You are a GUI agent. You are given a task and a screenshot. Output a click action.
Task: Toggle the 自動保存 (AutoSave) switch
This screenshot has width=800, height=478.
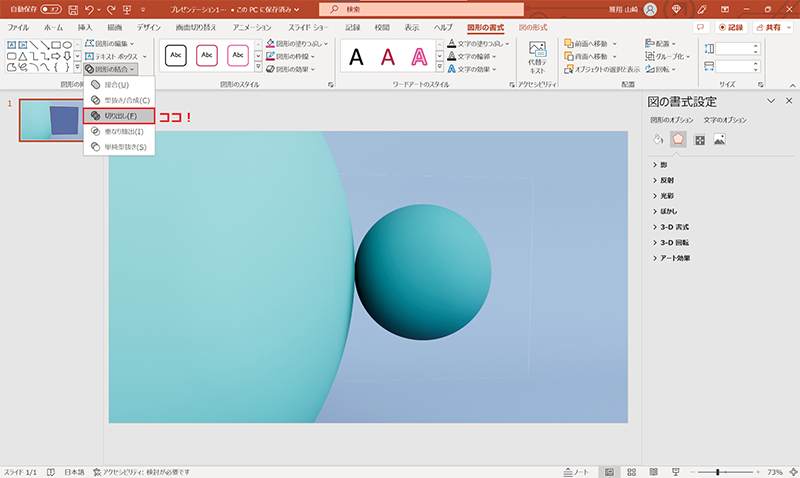click(51, 9)
